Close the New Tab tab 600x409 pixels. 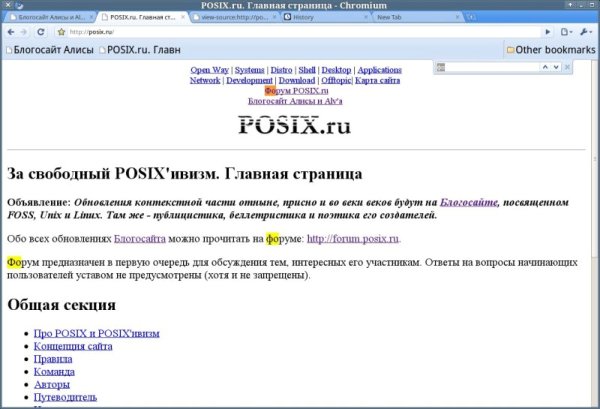(x=458, y=17)
